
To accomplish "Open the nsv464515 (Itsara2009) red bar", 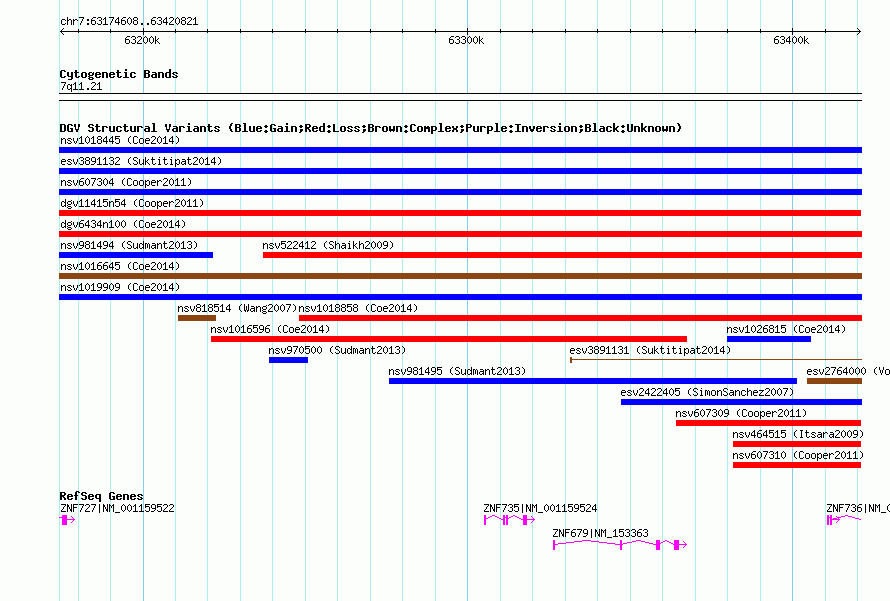I will coord(797,444).
